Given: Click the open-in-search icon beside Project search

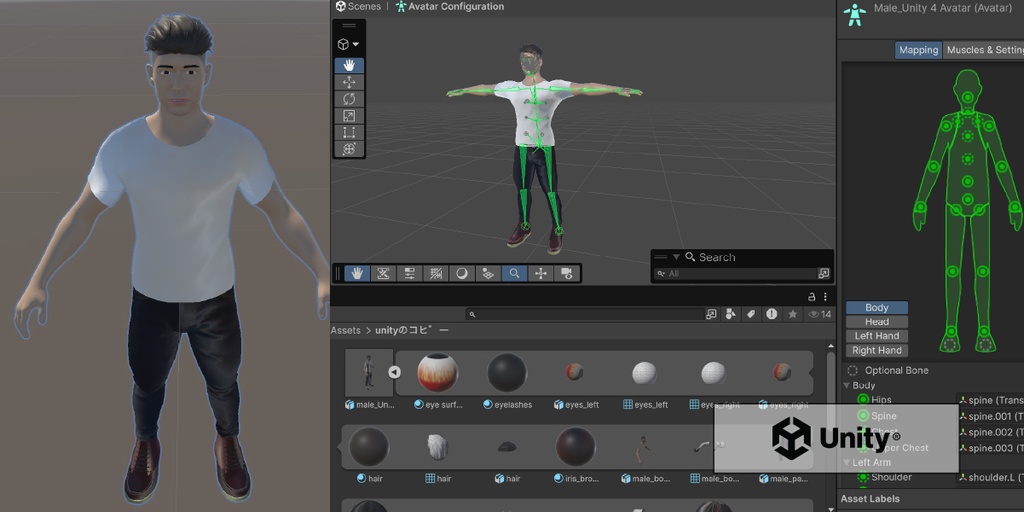Looking at the screenshot, I should pos(711,314).
